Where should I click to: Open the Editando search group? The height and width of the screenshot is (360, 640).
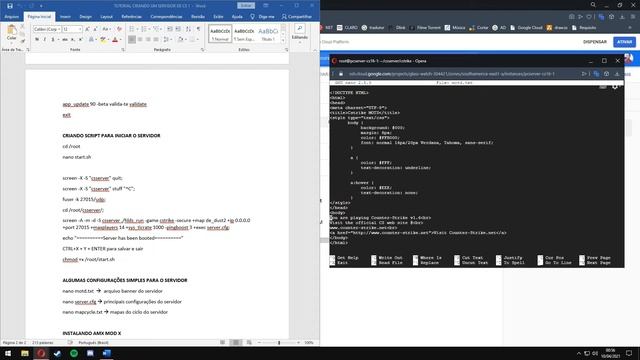click(300, 32)
